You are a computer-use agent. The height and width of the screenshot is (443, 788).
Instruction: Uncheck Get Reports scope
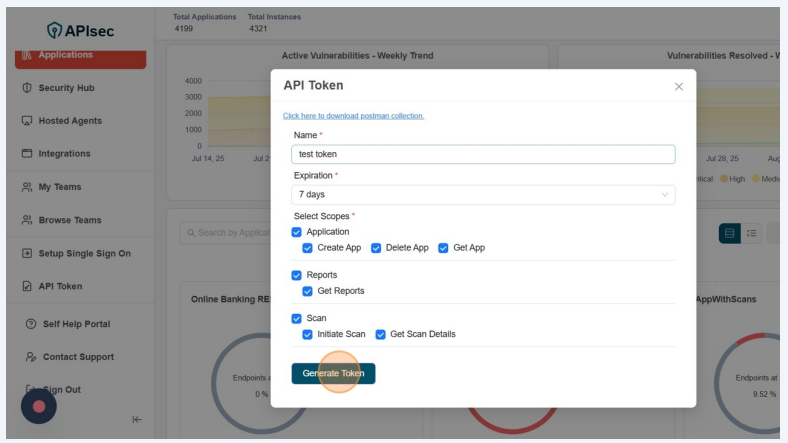click(307, 291)
